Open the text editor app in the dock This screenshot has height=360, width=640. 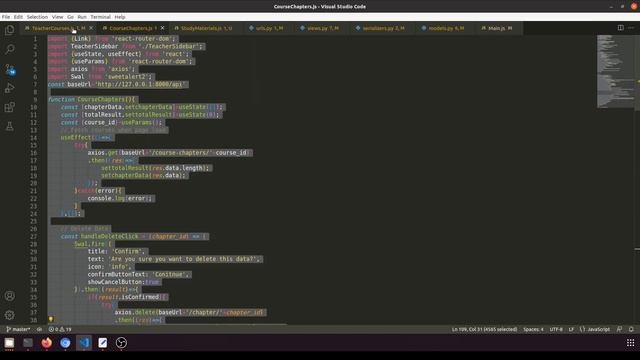102,343
